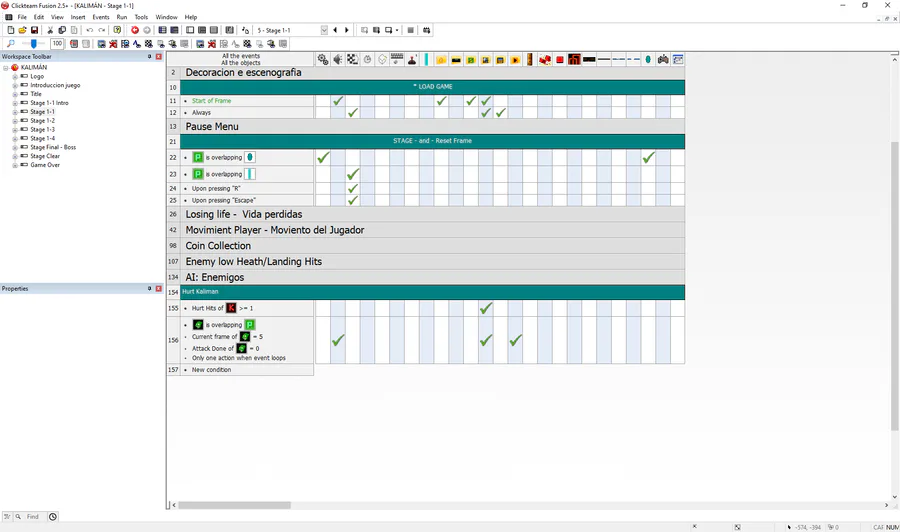Click the Storyboard checkmark in the Always row
Viewport: 900px width, 532px height.
point(352,112)
